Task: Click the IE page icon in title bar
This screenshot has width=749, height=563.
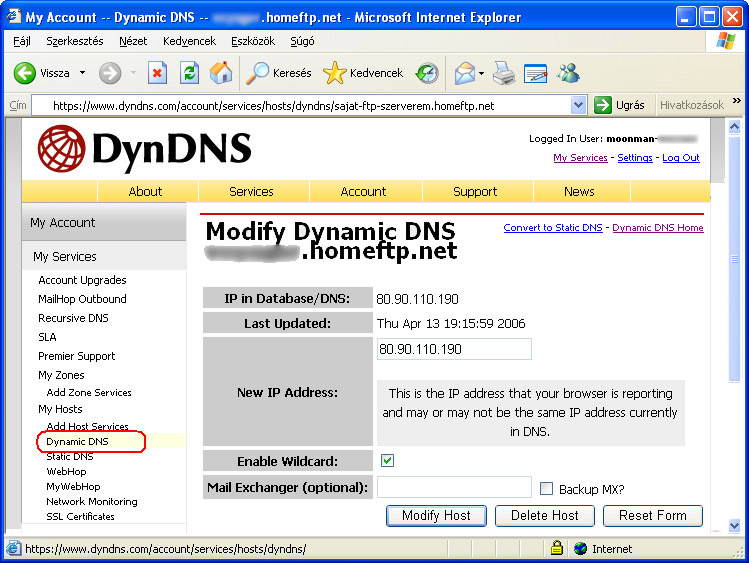Action: tap(13, 17)
